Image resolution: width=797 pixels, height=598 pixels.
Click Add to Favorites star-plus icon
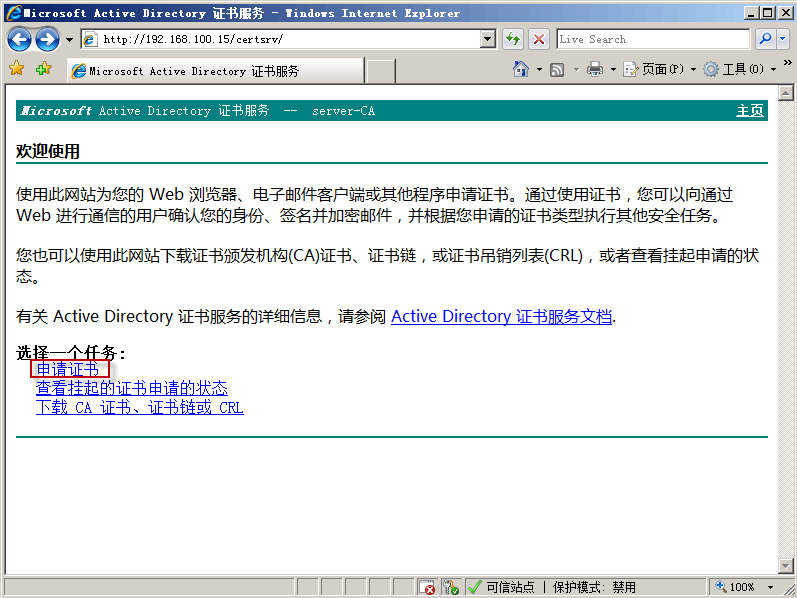pos(43,70)
